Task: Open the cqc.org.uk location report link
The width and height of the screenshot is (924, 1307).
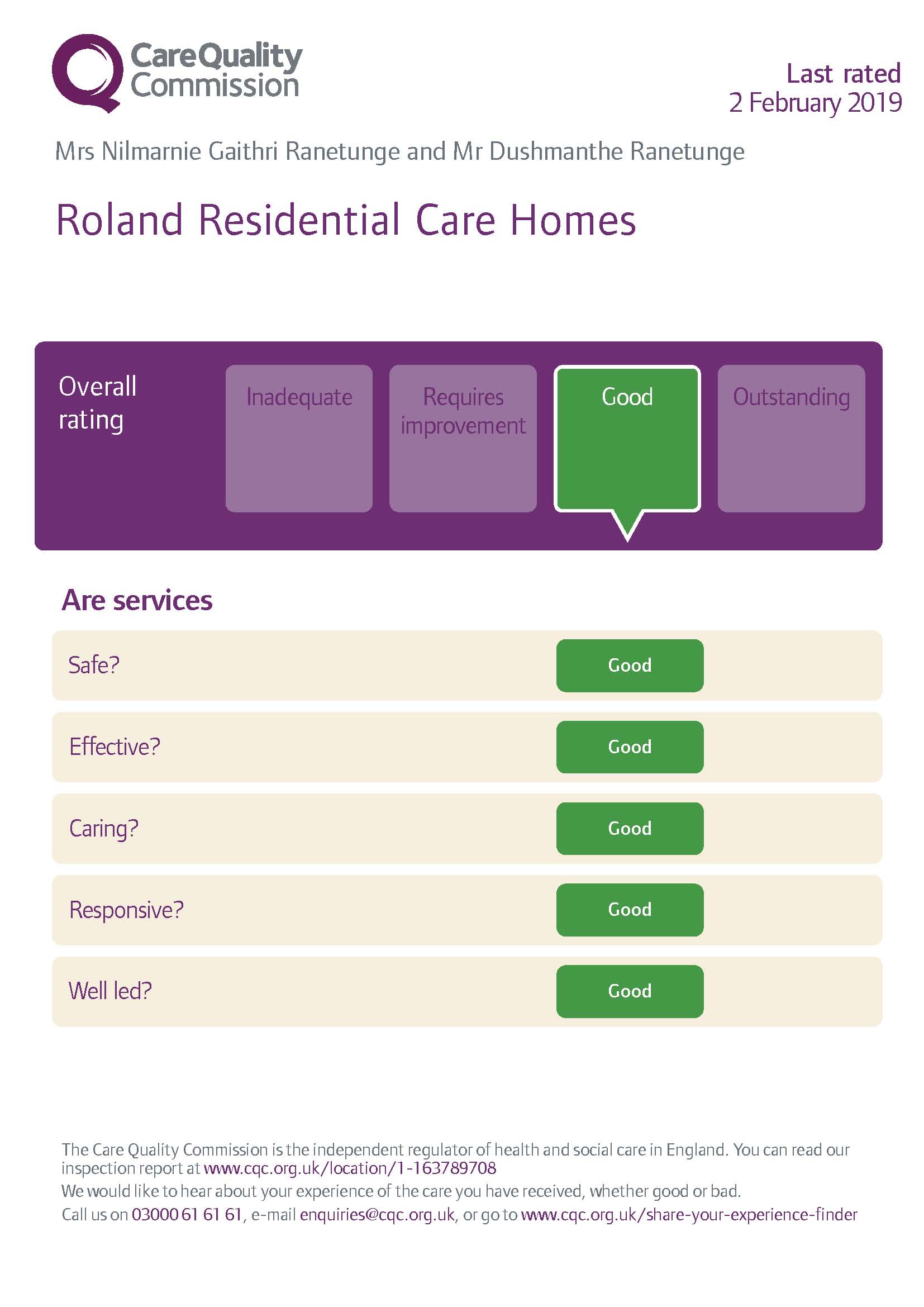Action: [349, 1168]
